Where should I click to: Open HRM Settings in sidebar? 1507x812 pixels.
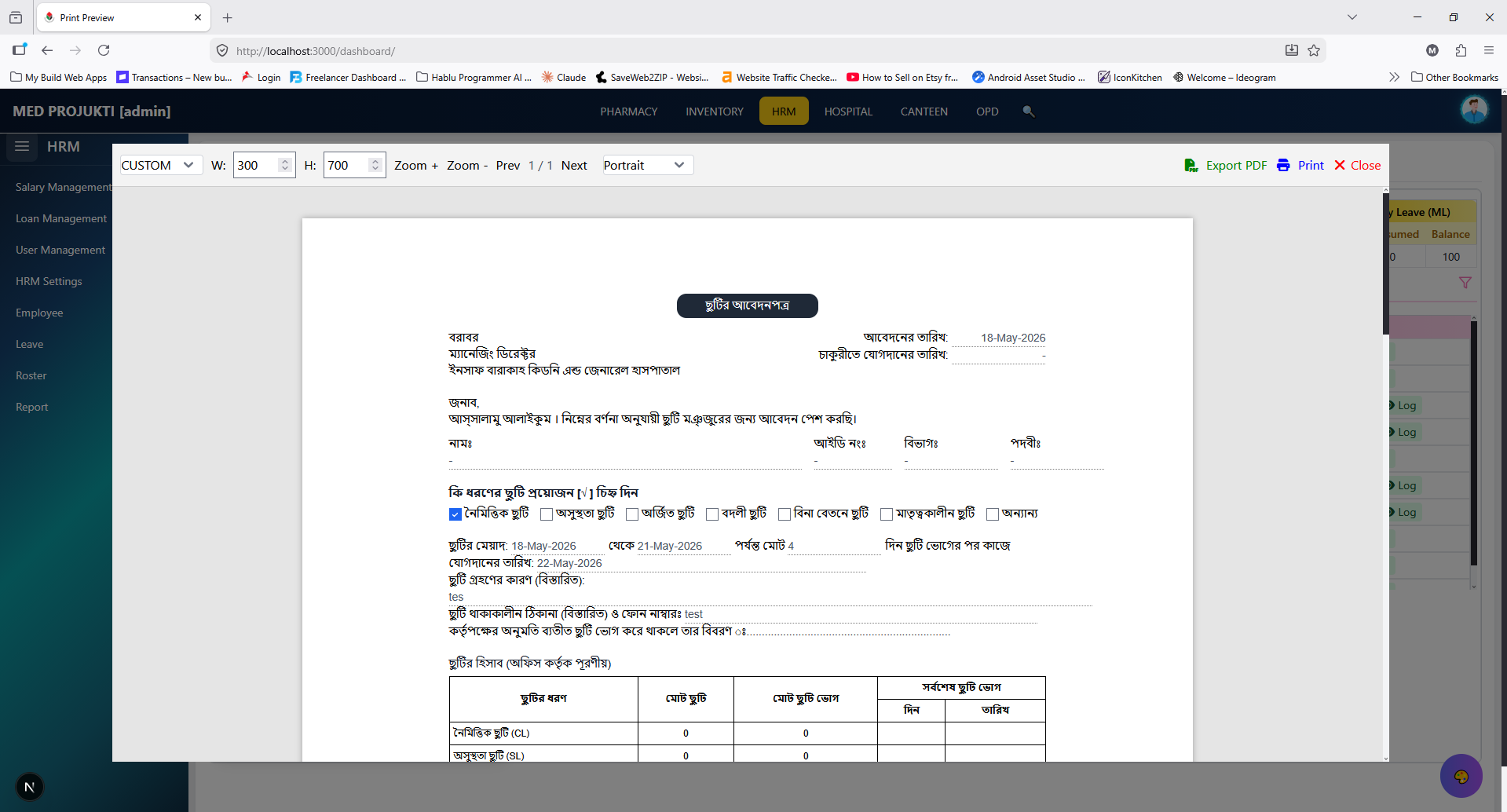(x=49, y=281)
